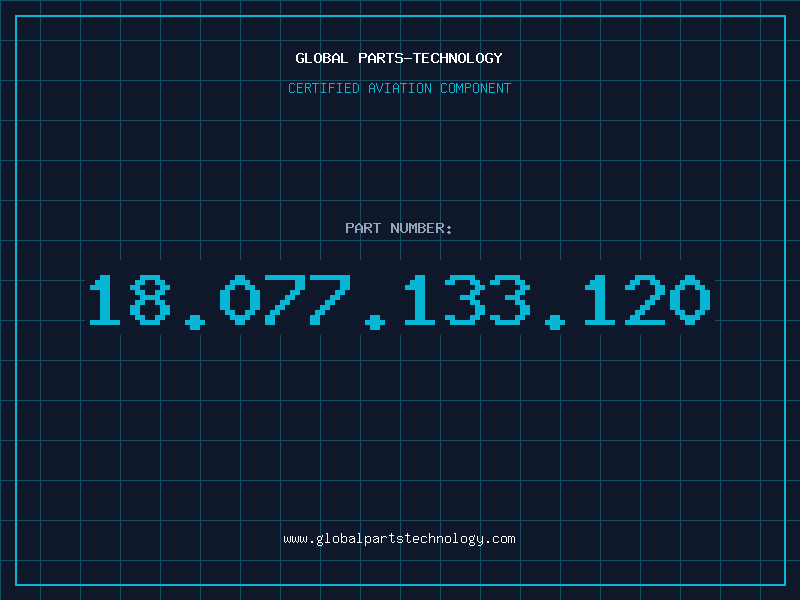Click the part number 18.077.133.120
This screenshot has height=600, width=800.
(x=400, y=302)
